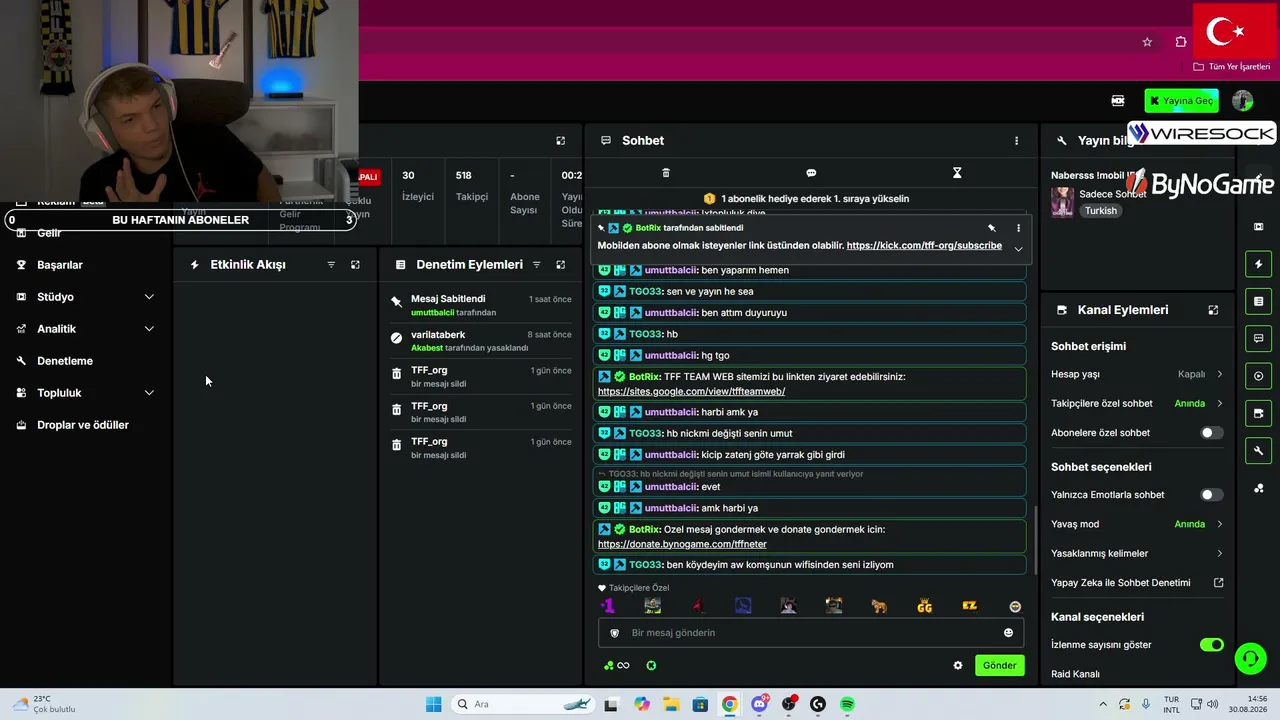Click the chat bubble icon in the right rail
1280x720 pixels.
1259,339
